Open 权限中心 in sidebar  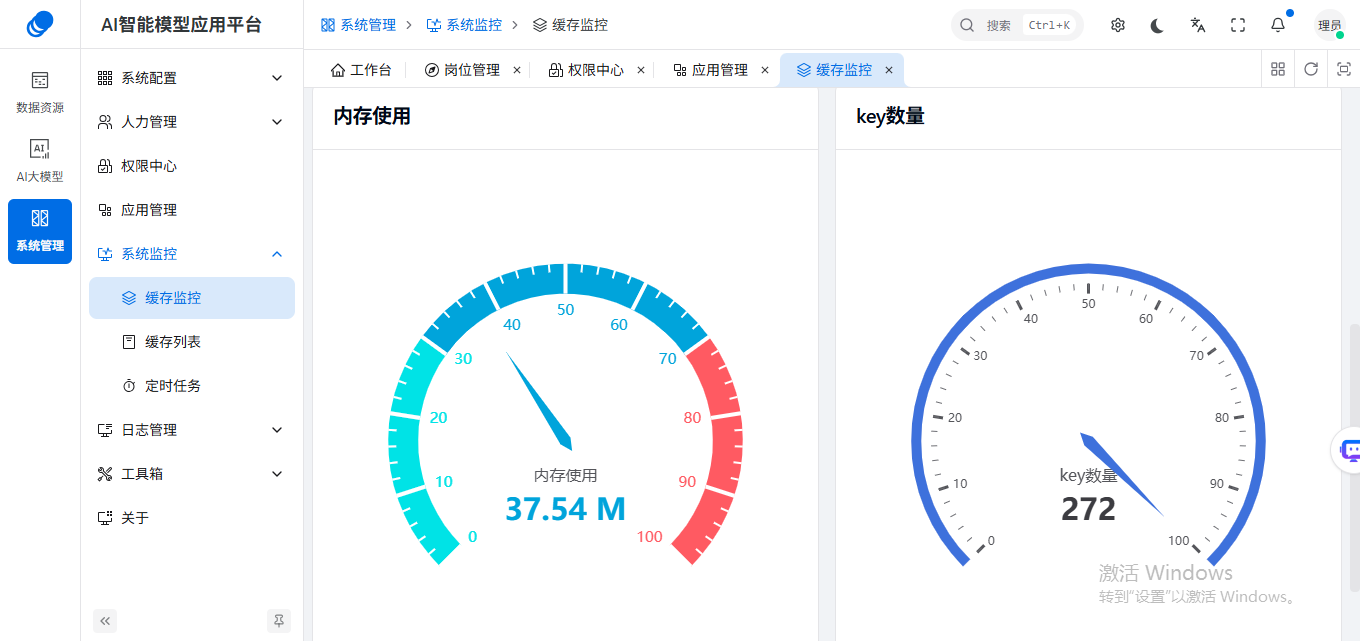(191, 166)
